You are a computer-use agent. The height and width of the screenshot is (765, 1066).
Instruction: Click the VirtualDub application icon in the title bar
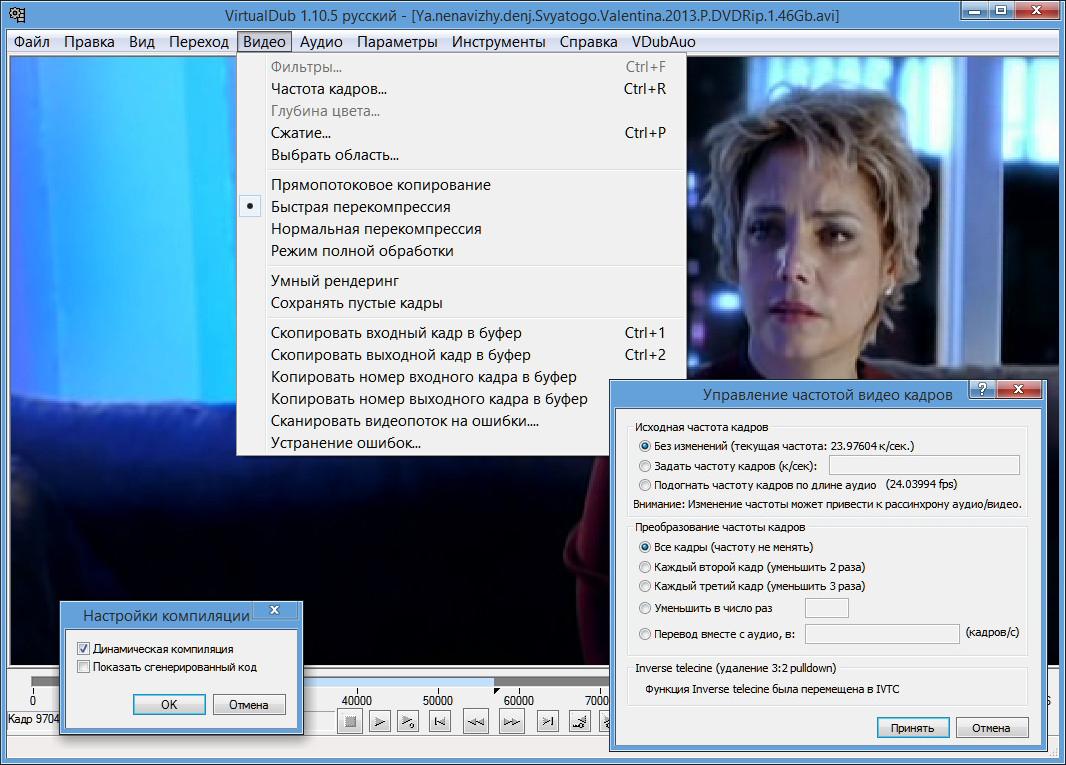(x=17, y=15)
